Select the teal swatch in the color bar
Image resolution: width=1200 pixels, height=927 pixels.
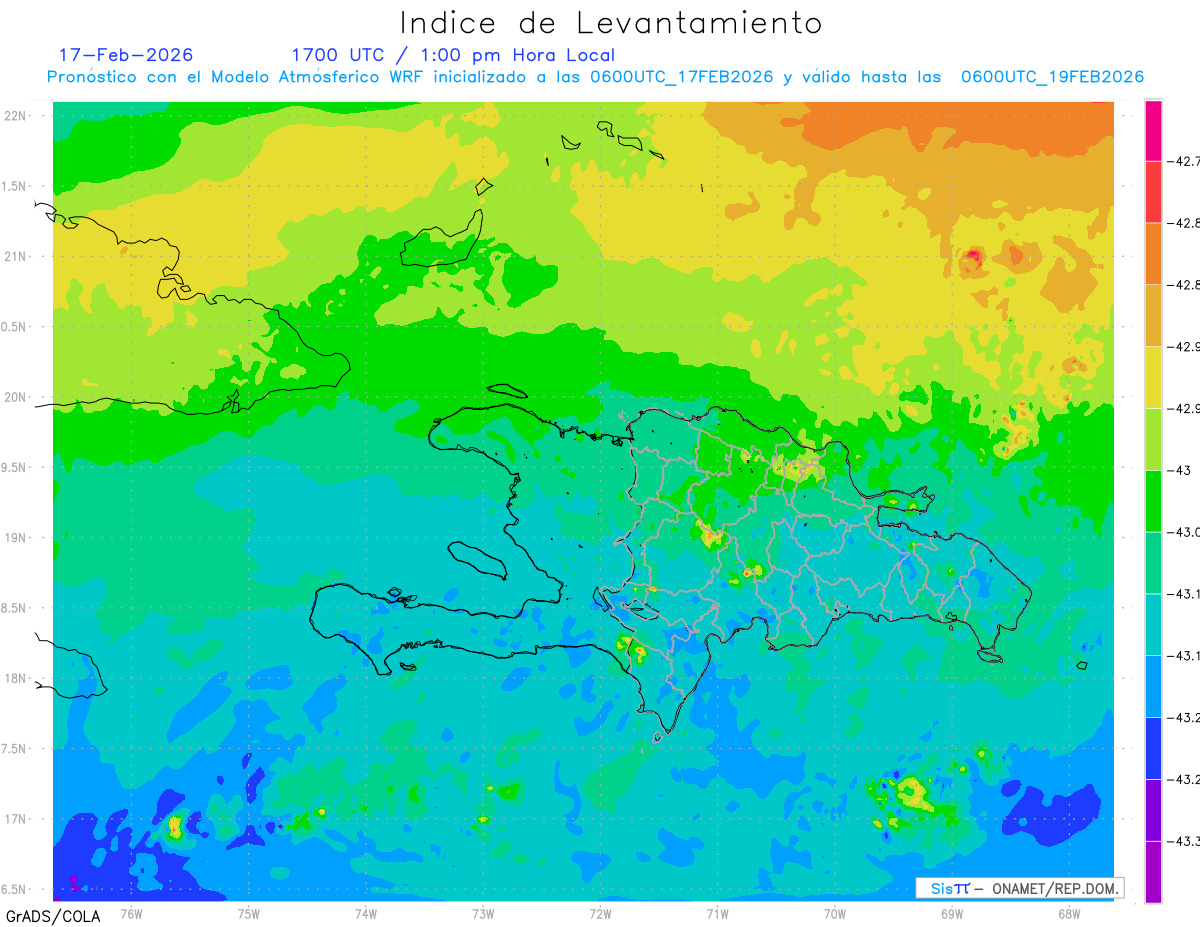[x=1153, y=625]
